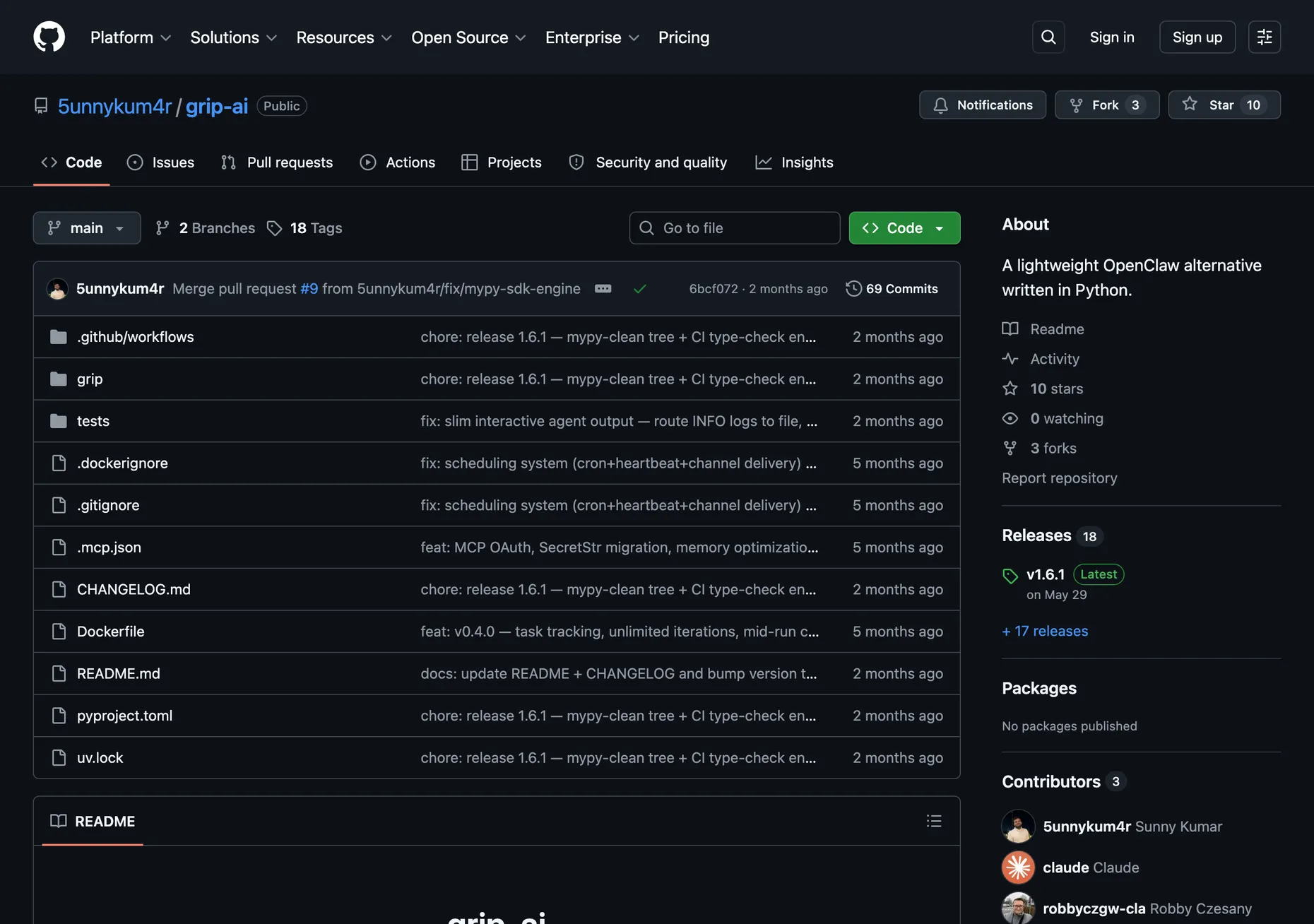This screenshot has width=1314, height=924.
Task: Open the main branch selector dropdown
Action: (x=87, y=228)
